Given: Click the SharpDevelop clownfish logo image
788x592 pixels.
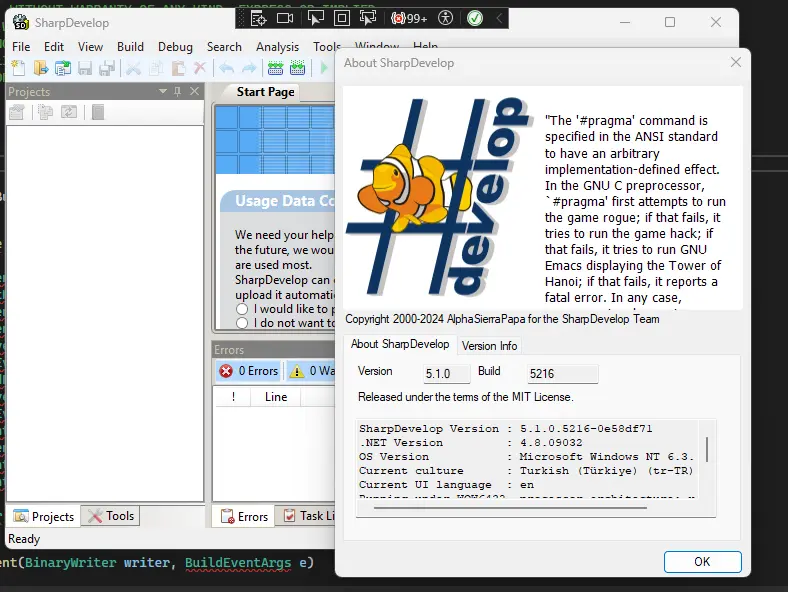Looking at the screenshot, I should tap(439, 196).
